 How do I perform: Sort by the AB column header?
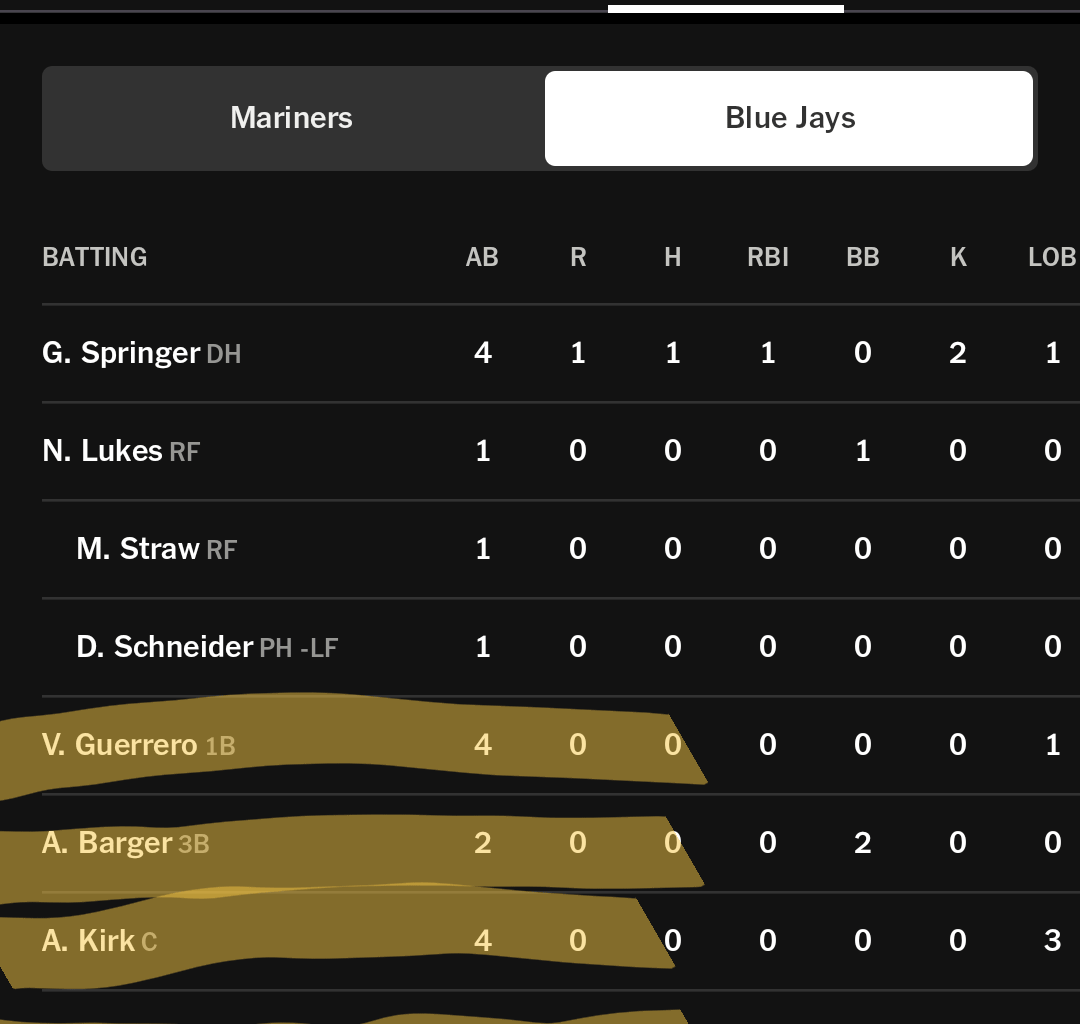point(482,257)
